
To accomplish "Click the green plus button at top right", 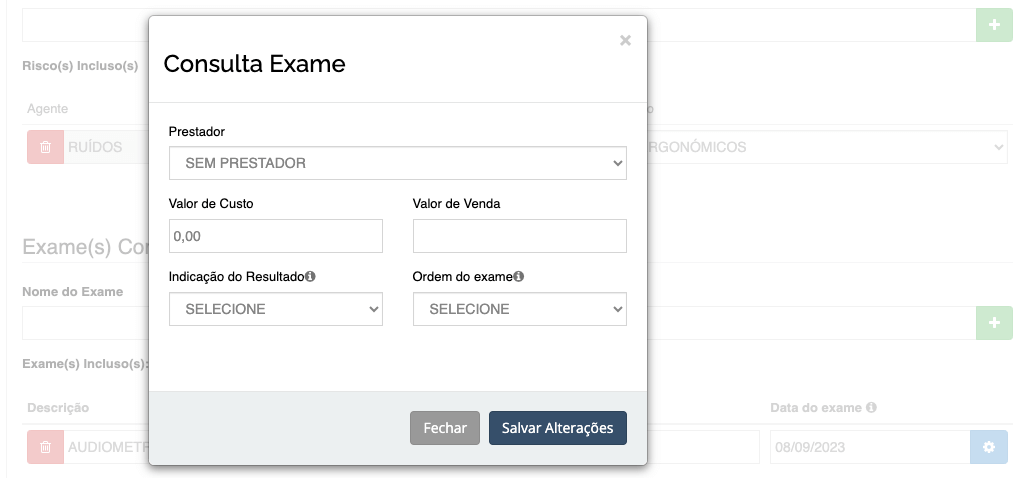I will click(995, 25).
